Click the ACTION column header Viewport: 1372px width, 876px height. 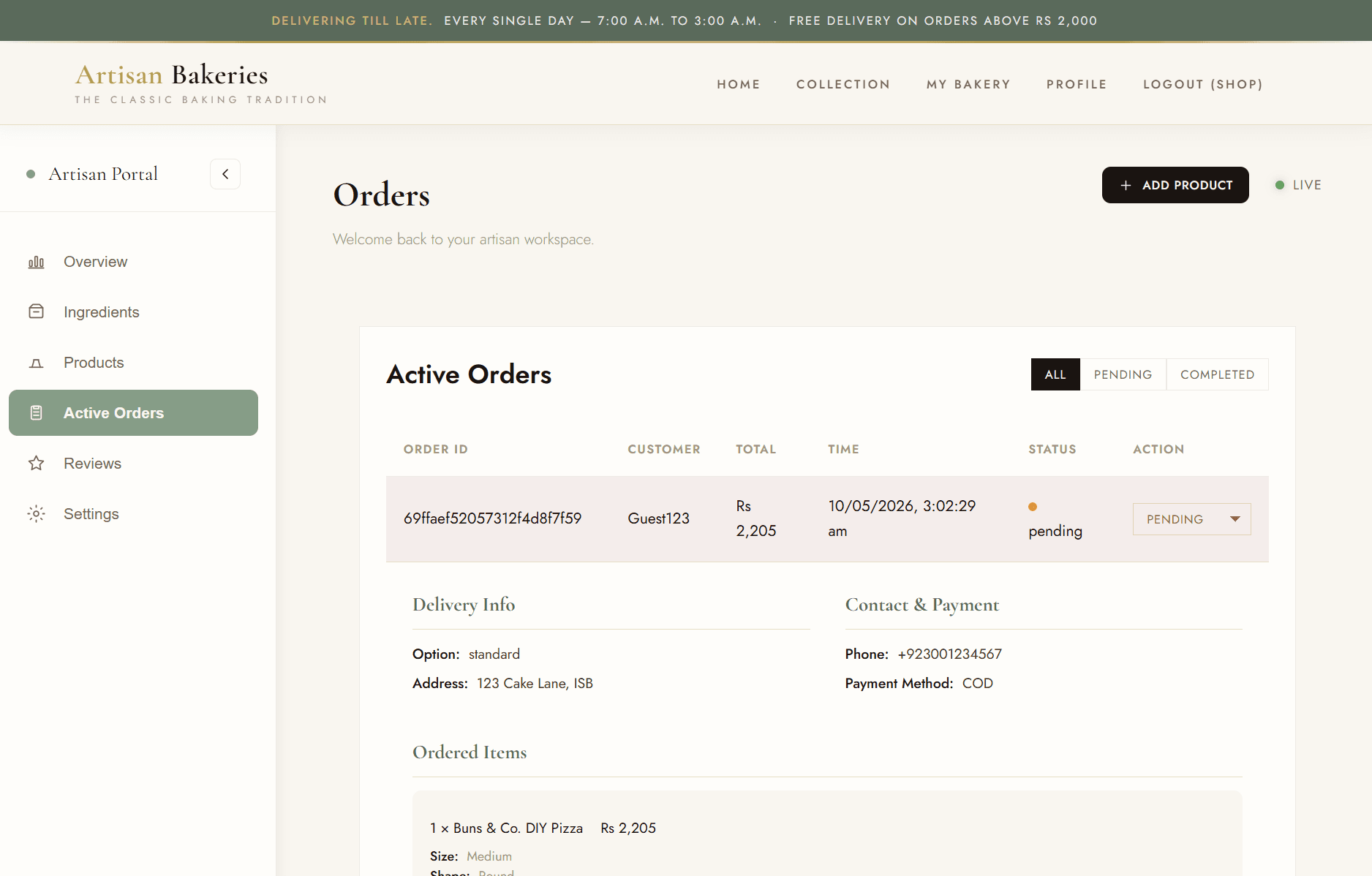click(x=1158, y=449)
